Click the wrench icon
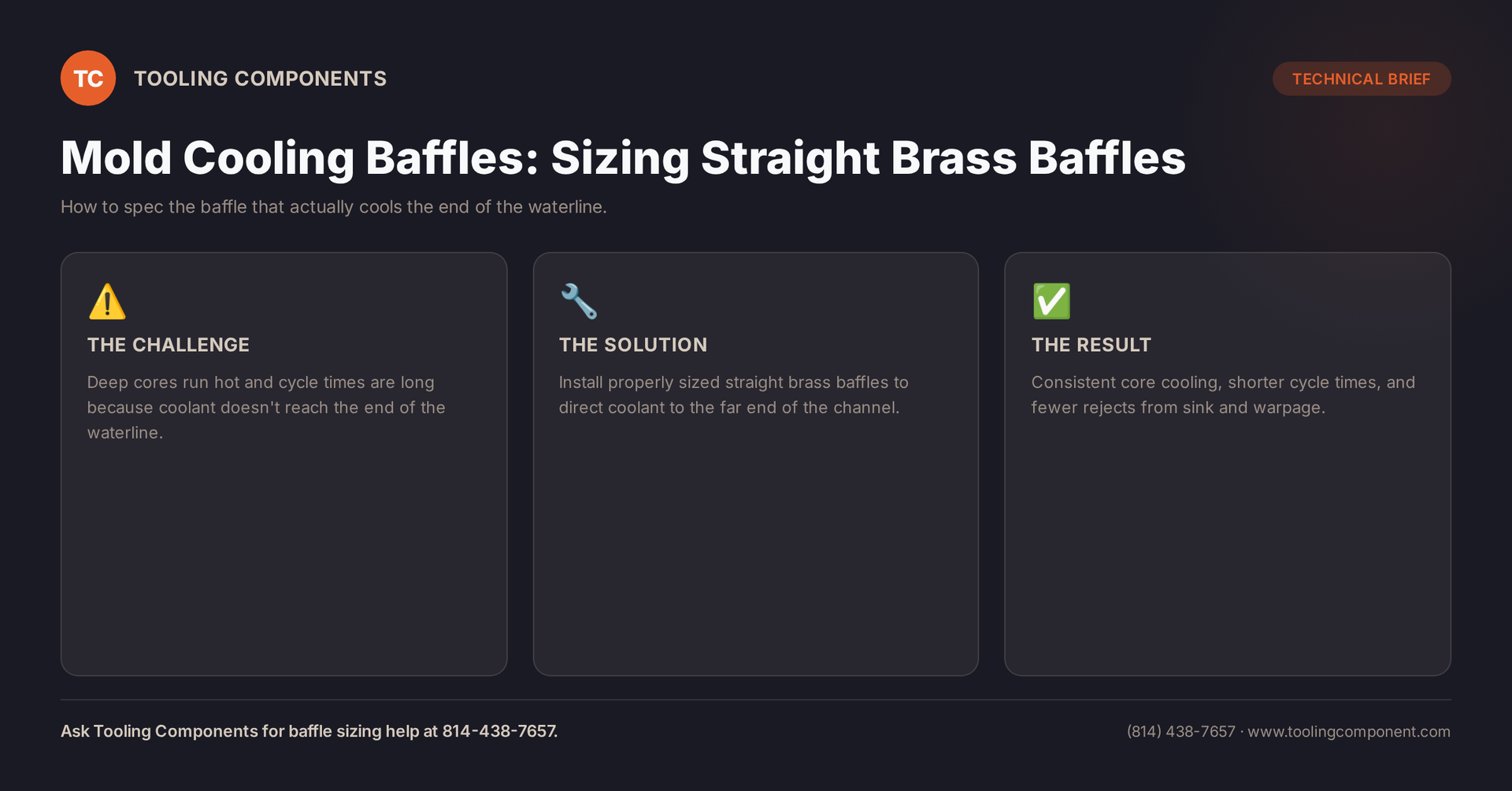Viewport: 1512px width, 791px height. [579, 301]
